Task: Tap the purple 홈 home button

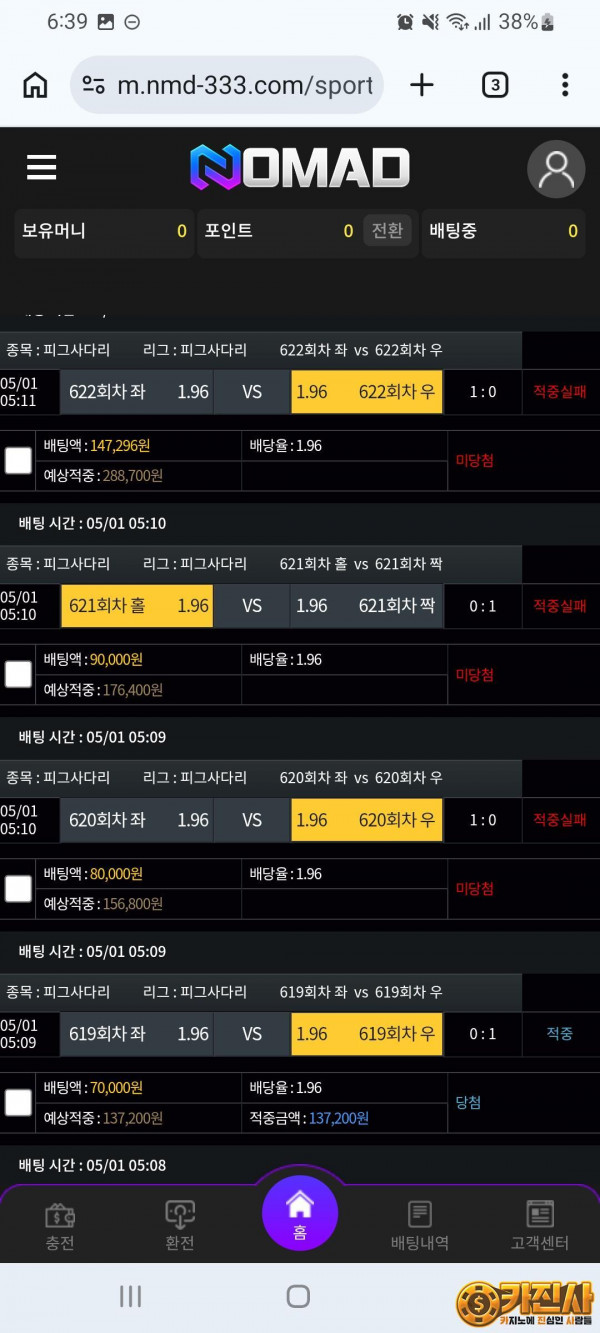Action: click(300, 1213)
